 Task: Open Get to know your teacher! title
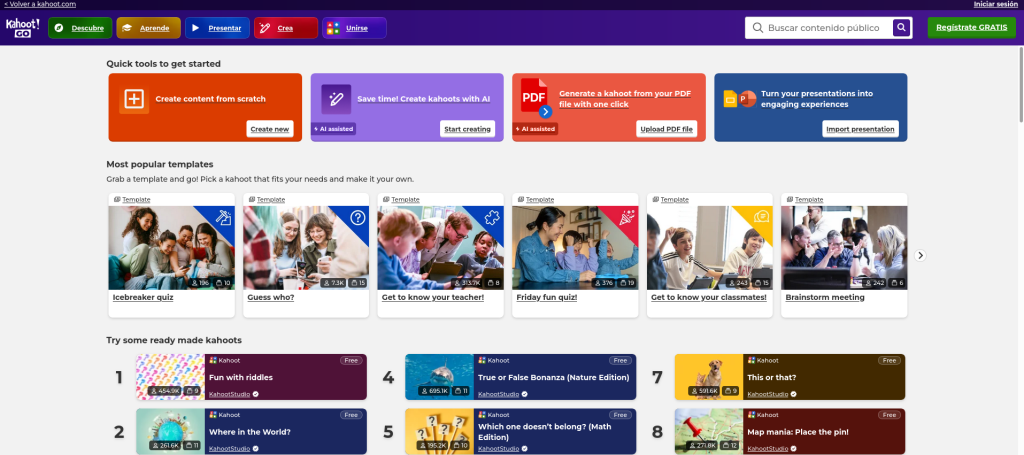pyautogui.click(x=433, y=297)
